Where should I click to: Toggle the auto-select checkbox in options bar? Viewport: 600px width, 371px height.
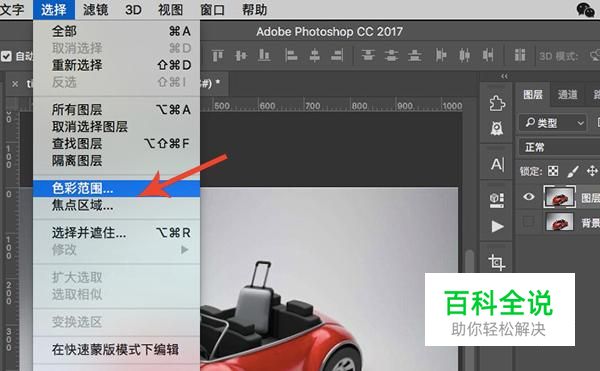pos(6,56)
